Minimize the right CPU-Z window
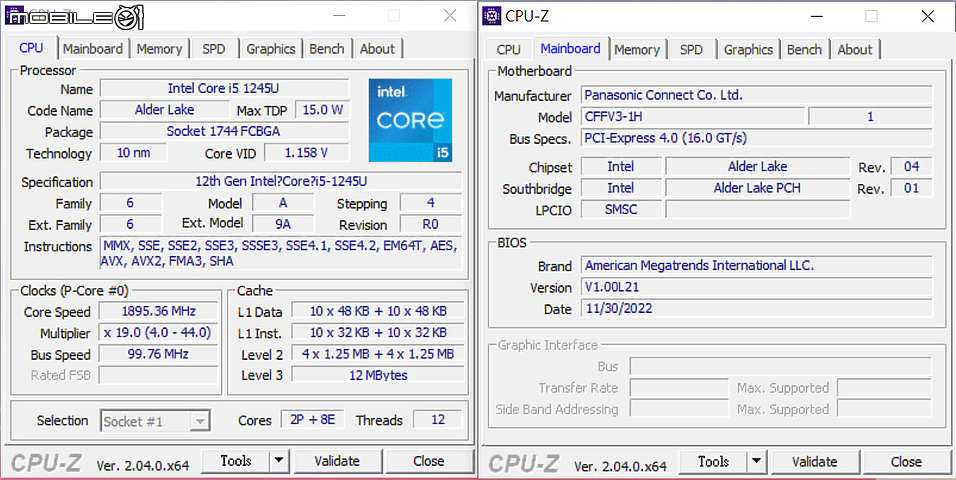This screenshot has width=956, height=480. tap(816, 16)
